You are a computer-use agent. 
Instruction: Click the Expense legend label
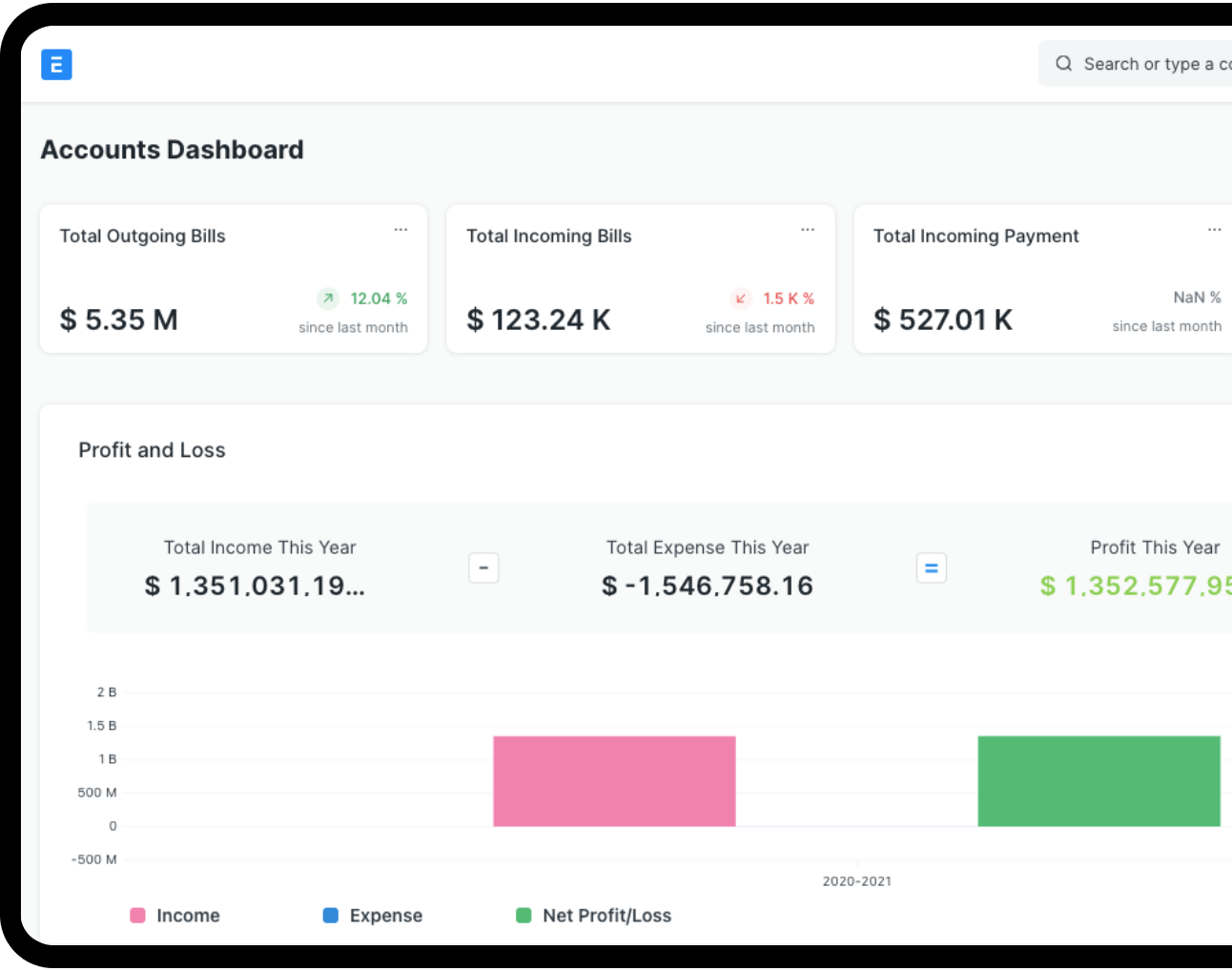coord(386,916)
